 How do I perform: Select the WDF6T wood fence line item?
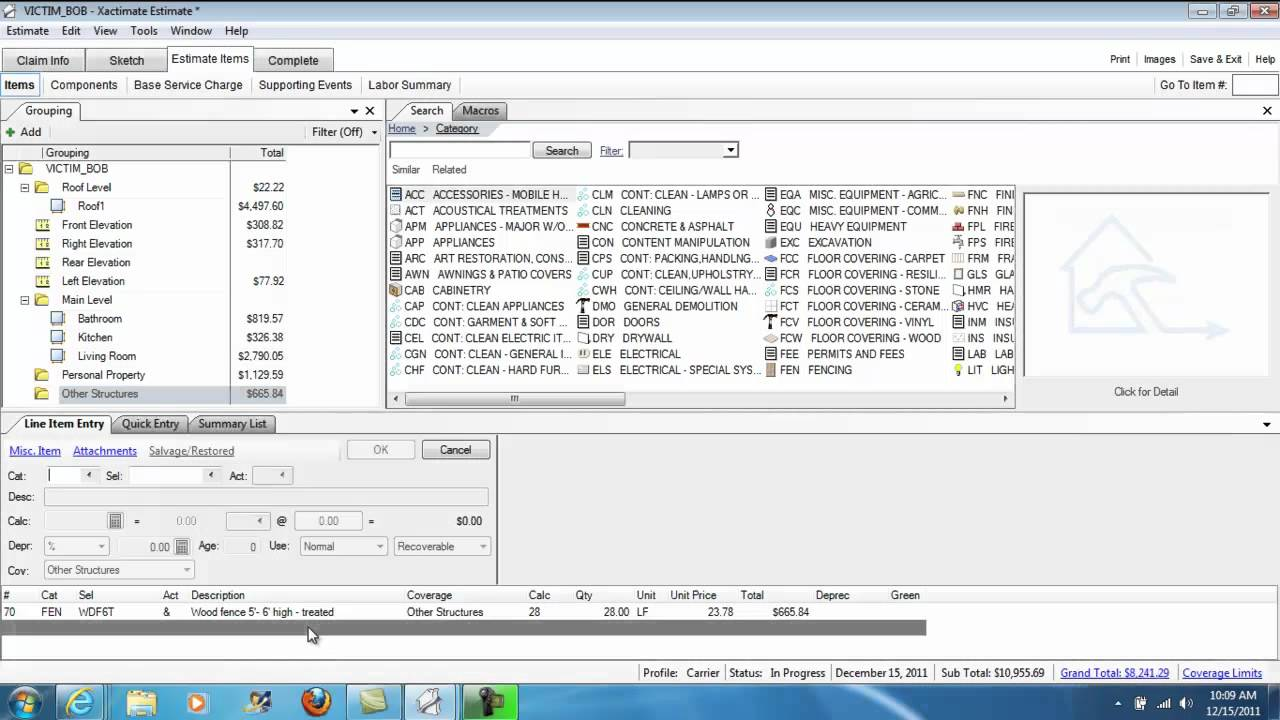pyautogui.click(x=463, y=612)
